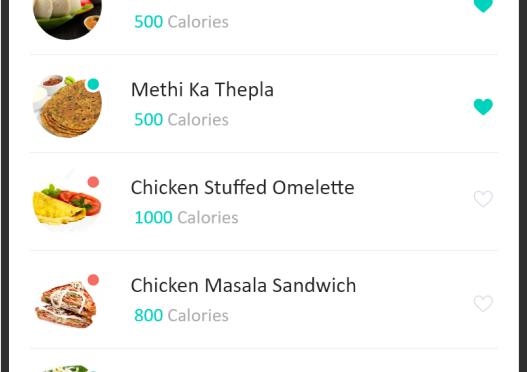The image size is (527, 372).
Task: Open Methi Ka Thepla dish photo
Action: (x=68, y=106)
